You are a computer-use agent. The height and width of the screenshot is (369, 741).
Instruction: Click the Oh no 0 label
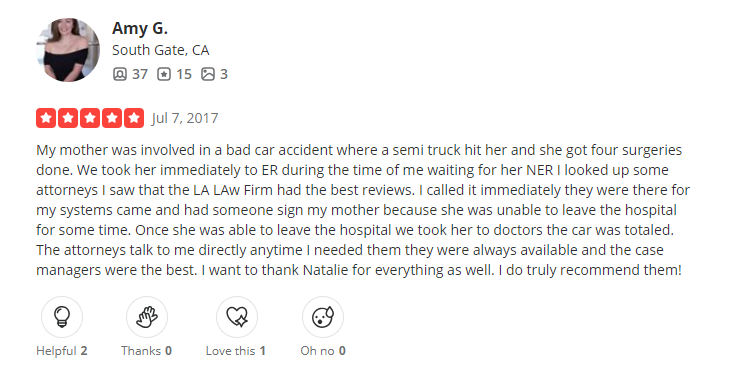[323, 351]
